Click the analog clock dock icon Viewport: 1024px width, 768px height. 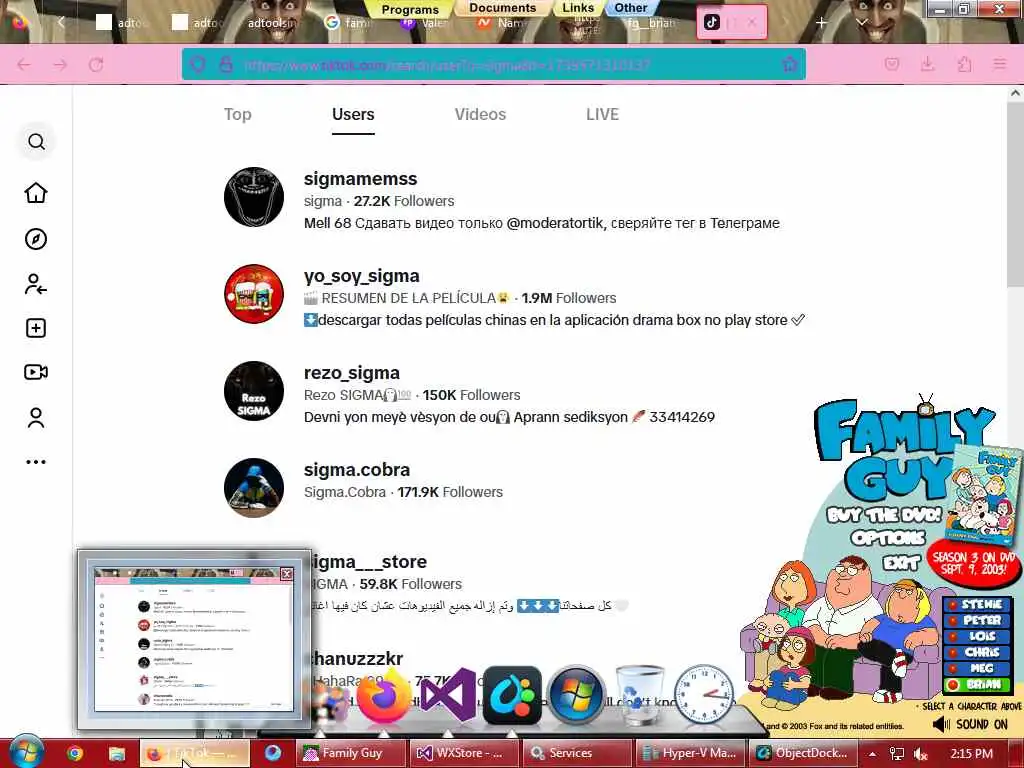tap(704, 695)
